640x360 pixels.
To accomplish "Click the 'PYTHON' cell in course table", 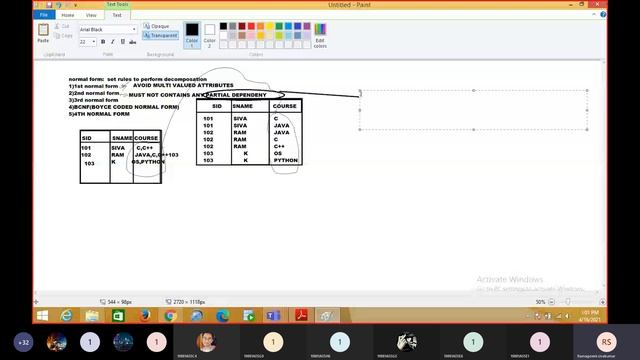I will click(286, 160).
